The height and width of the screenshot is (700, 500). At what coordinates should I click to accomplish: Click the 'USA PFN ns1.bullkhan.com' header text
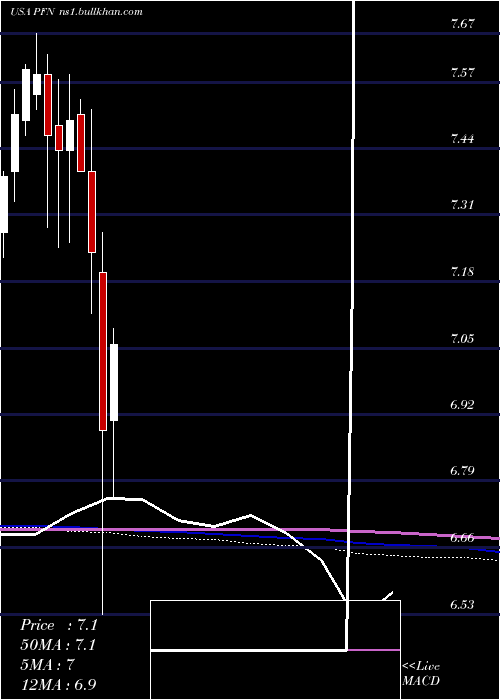pos(76,12)
